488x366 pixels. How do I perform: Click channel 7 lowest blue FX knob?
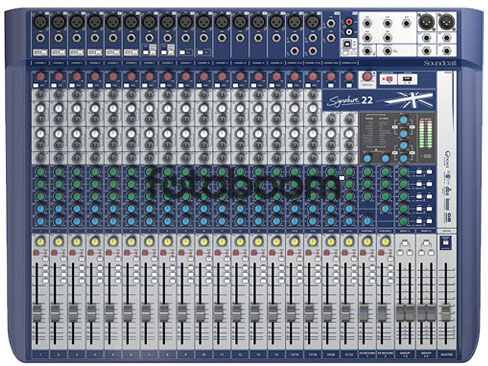click(149, 221)
